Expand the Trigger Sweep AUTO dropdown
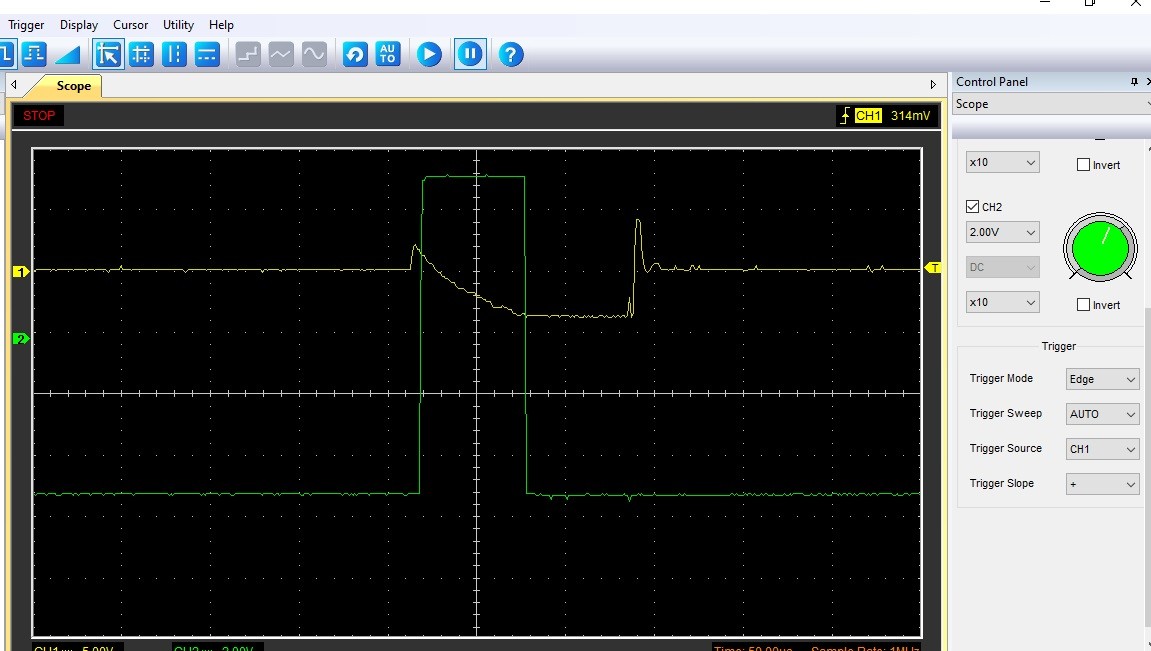This screenshot has height=651, width=1151. (1102, 414)
